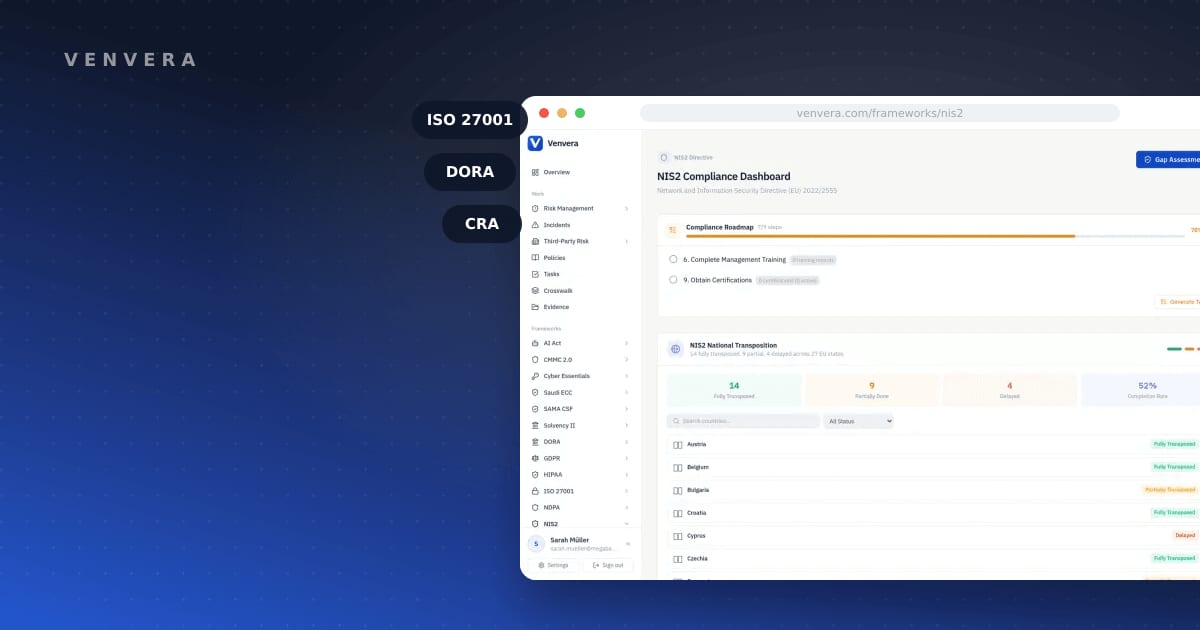Mark step 9 Obtain Certifications circle
The image size is (1200, 630).
pos(673,280)
